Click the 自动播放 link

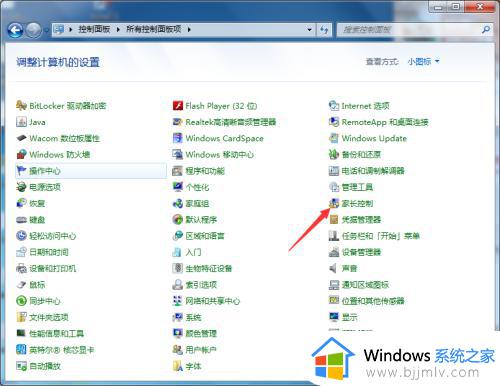tap(45, 366)
